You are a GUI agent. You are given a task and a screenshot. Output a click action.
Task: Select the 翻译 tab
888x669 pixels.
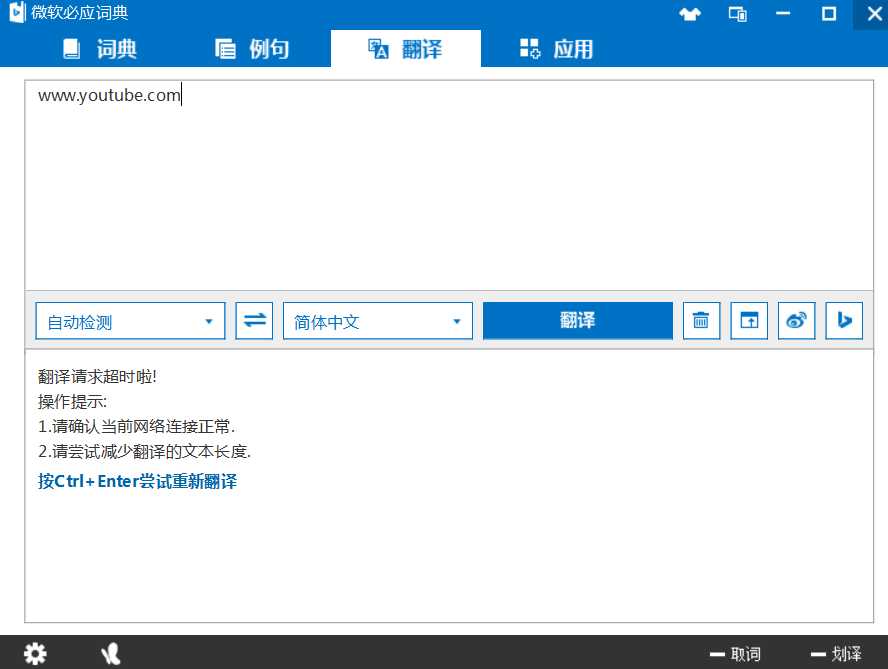405,49
